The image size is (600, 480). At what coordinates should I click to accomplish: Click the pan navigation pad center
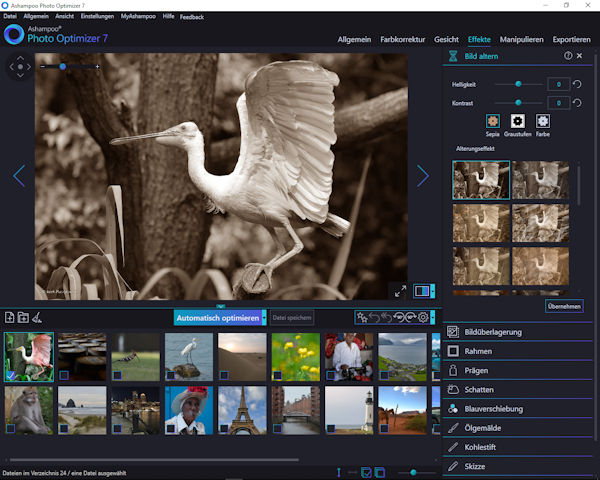point(20,67)
